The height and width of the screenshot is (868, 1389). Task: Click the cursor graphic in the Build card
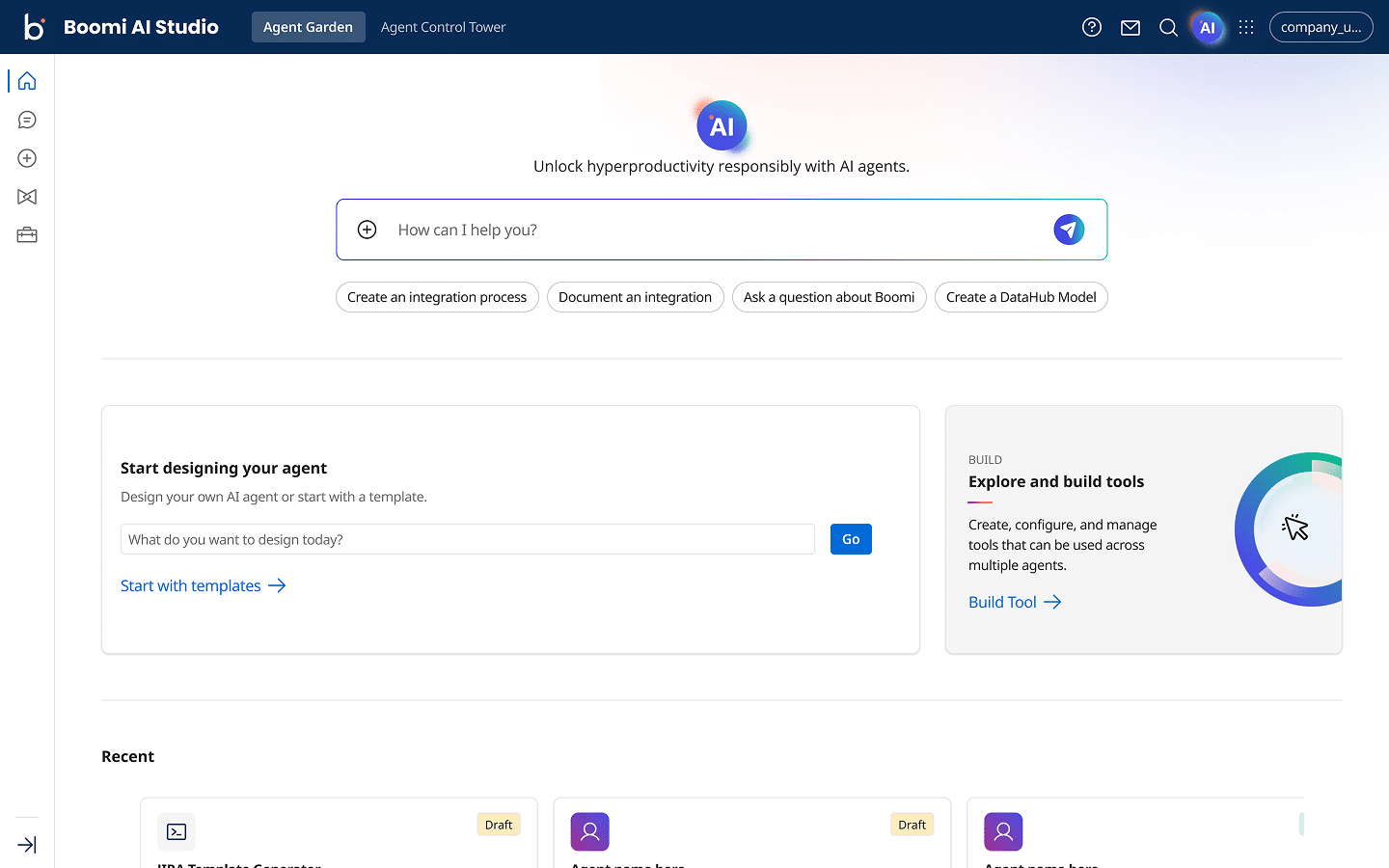click(x=1295, y=528)
